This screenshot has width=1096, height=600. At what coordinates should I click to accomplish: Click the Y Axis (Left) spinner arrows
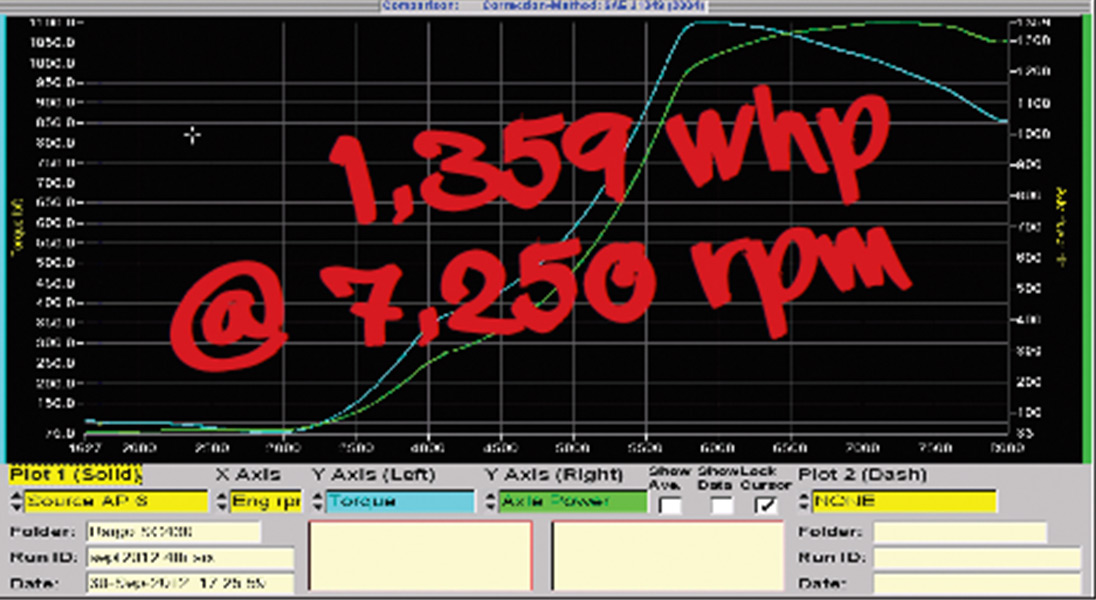(x=318, y=501)
